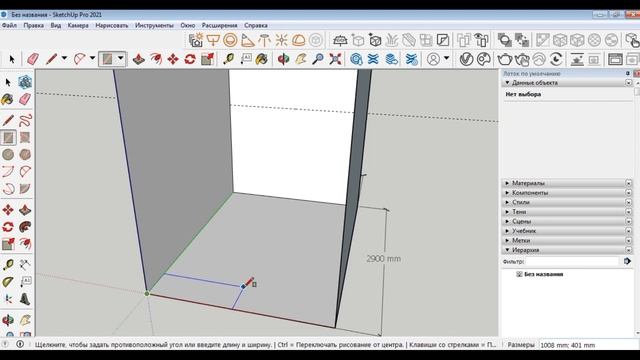Expand the Стили panel
The image size is (640, 360).
click(x=507, y=202)
